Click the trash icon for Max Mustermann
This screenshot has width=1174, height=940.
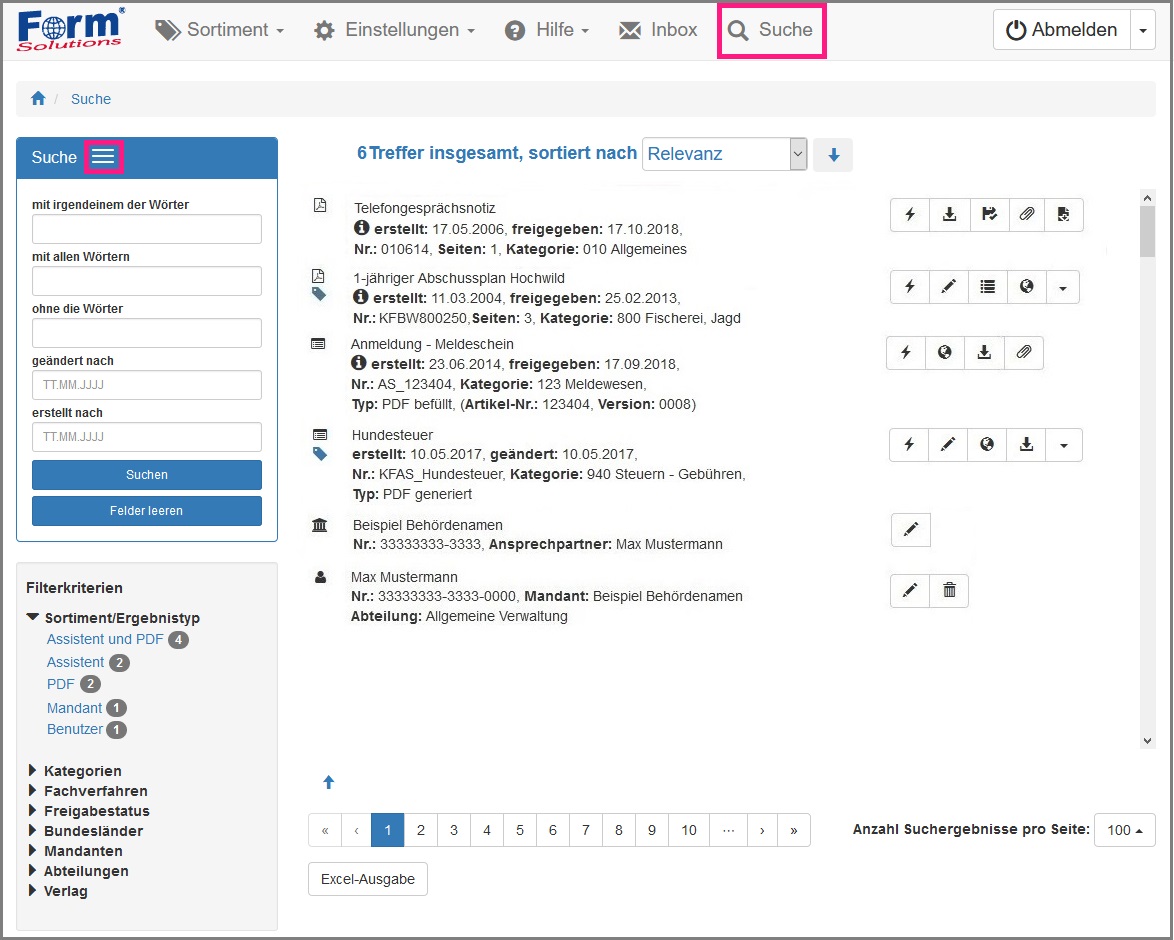pos(949,591)
